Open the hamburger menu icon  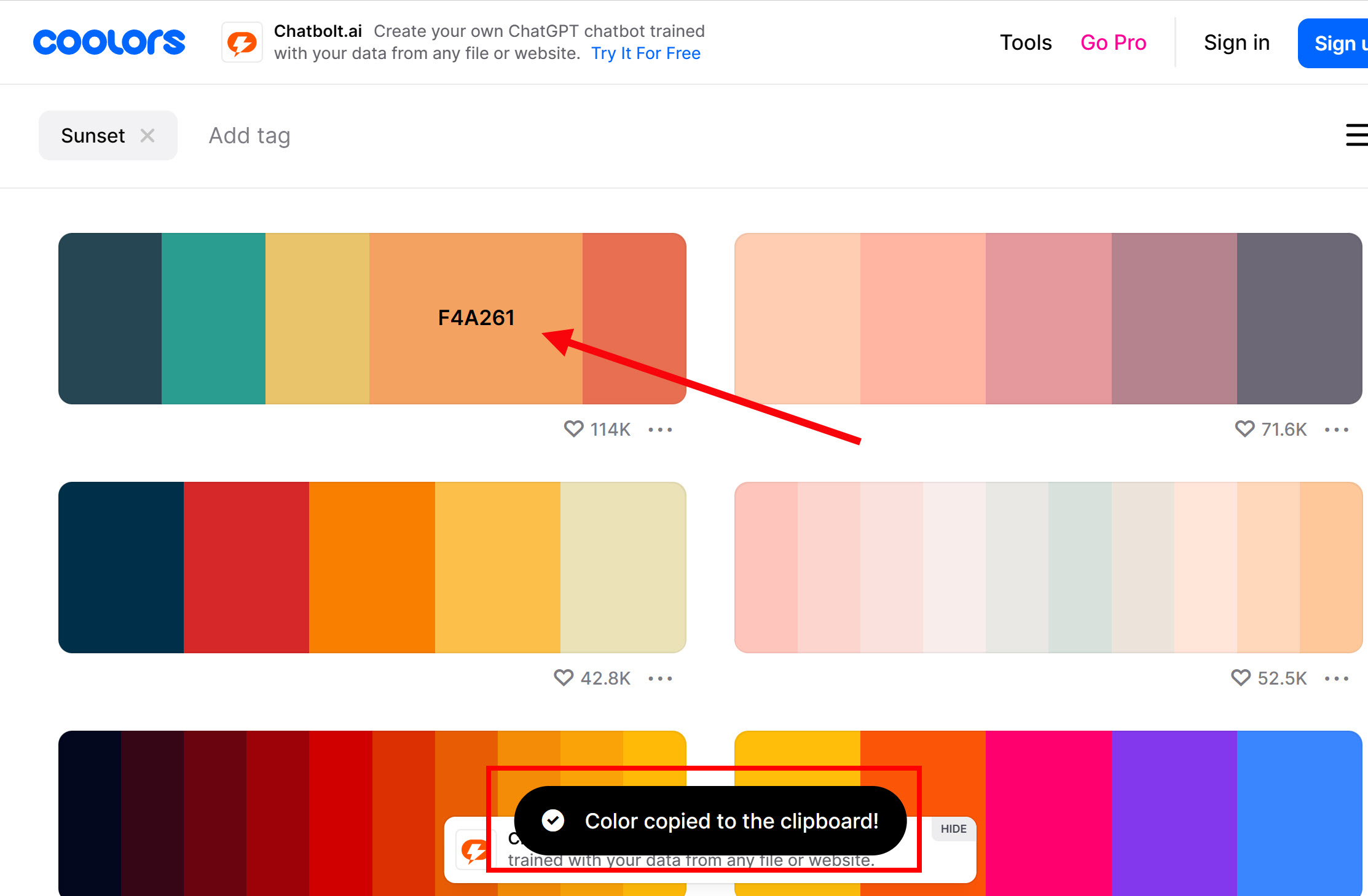pyautogui.click(x=1356, y=135)
